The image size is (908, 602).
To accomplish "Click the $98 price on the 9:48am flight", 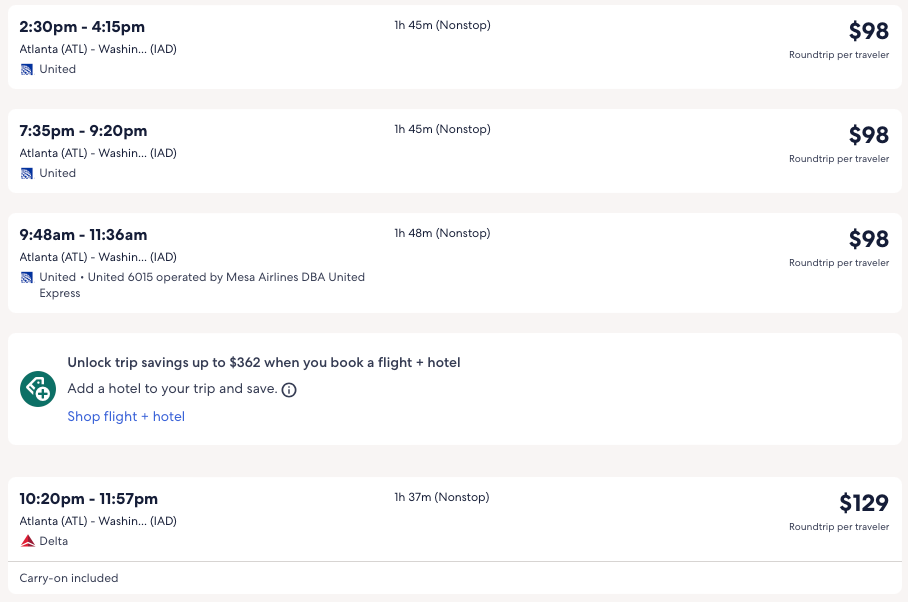I will pyautogui.click(x=868, y=239).
